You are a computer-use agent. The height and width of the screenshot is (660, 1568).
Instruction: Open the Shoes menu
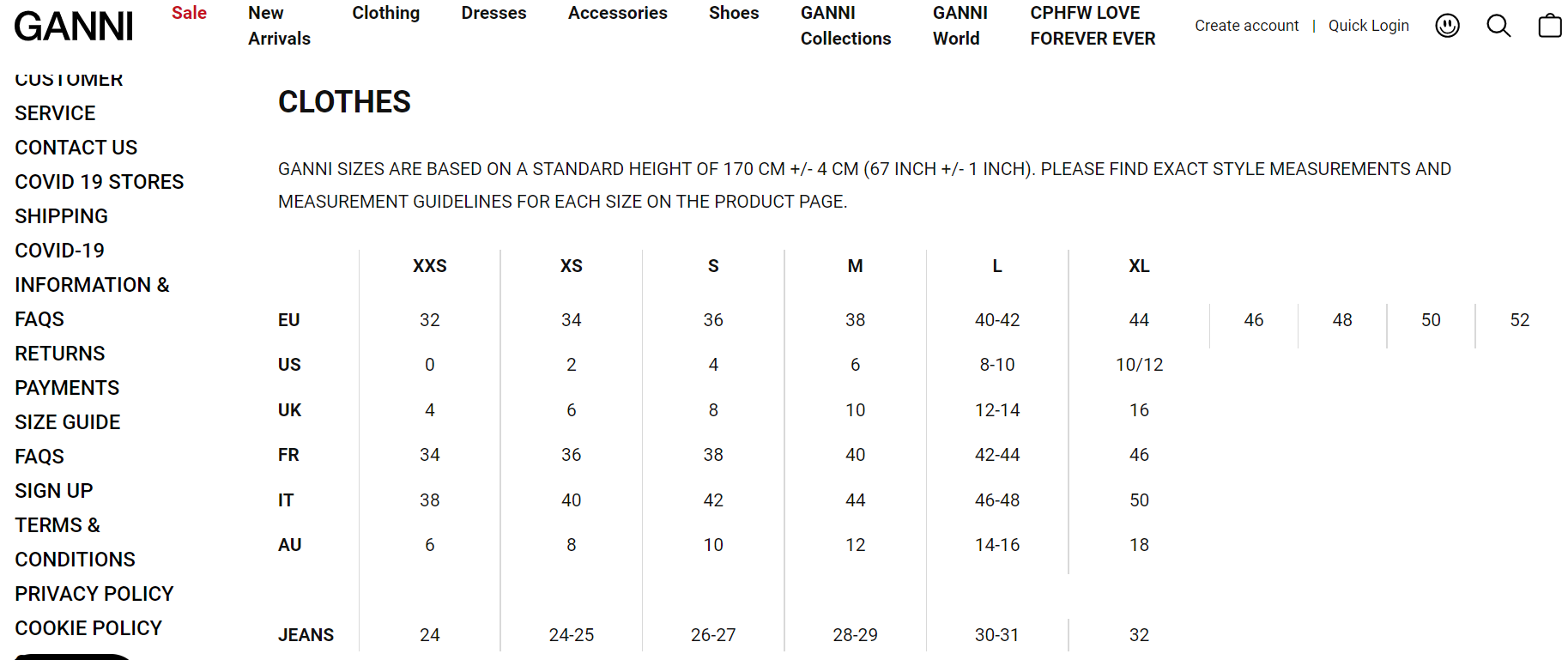click(x=734, y=13)
